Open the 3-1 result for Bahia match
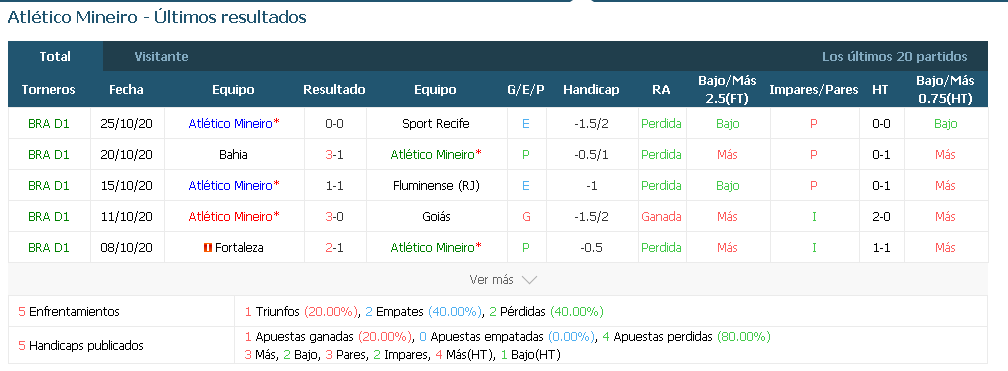This screenshot has width=1008, height=371. coord(334,154)
